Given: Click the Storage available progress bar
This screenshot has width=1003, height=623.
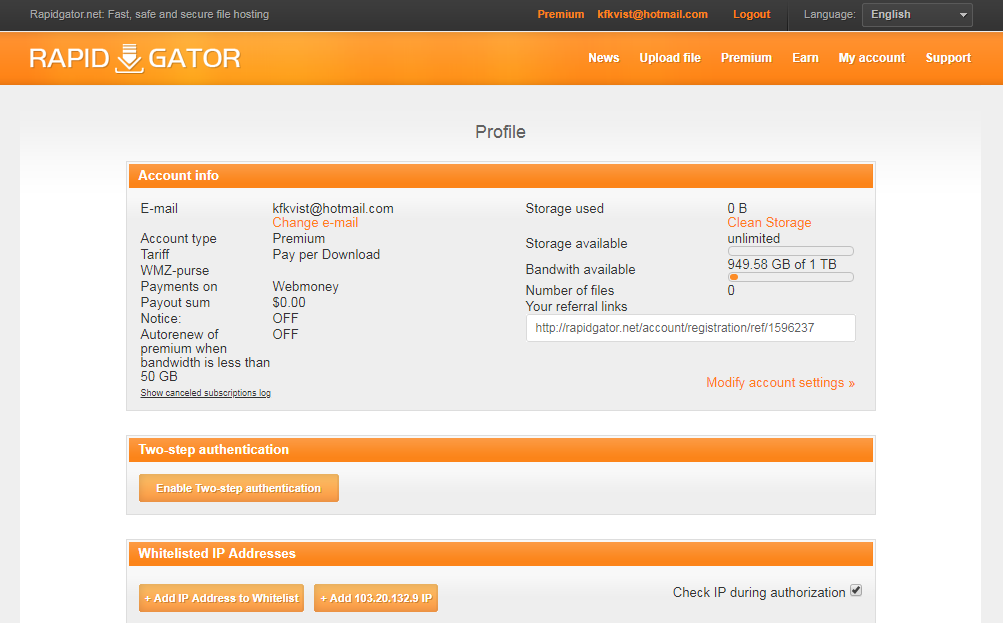Looking at the screenshot, I should coord(791,251).
